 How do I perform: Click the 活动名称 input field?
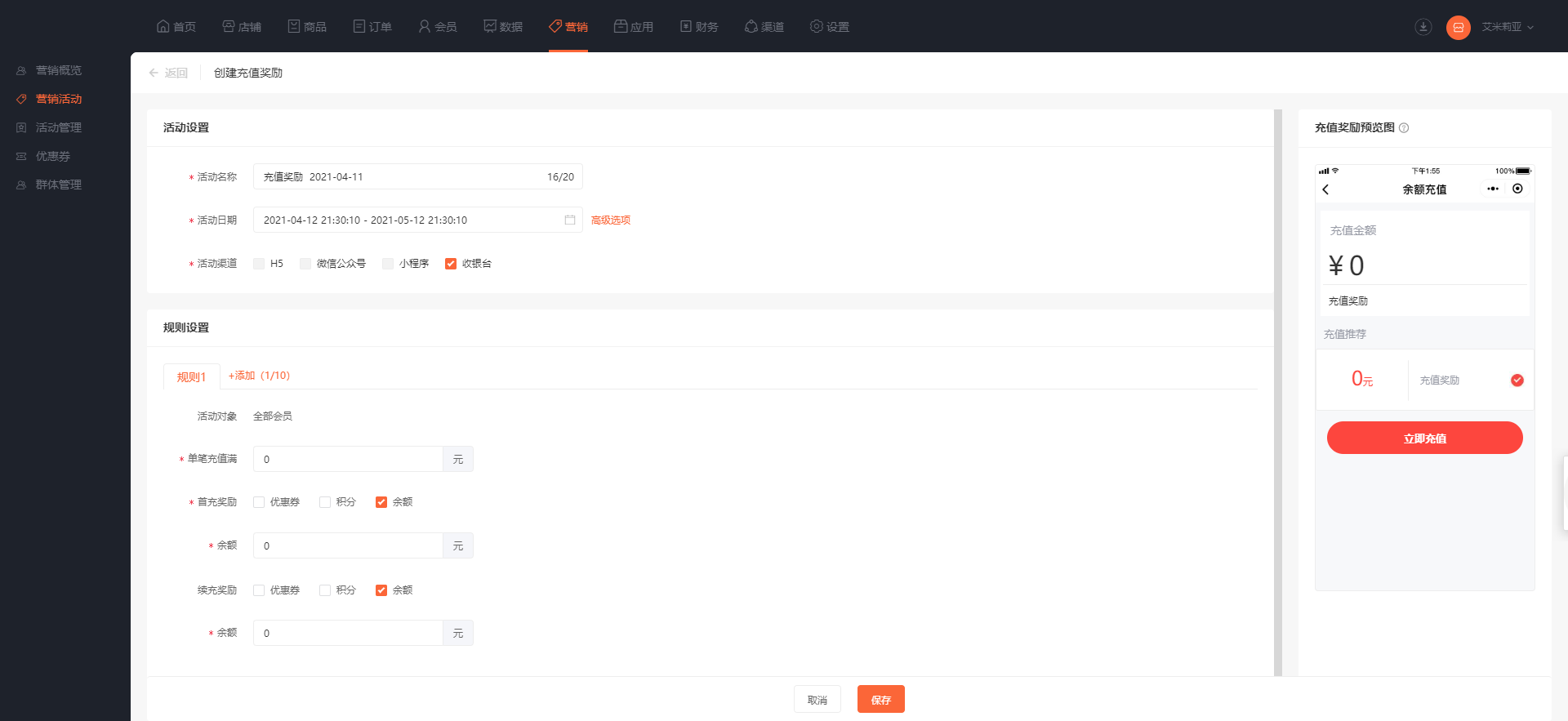pos(418,176)
